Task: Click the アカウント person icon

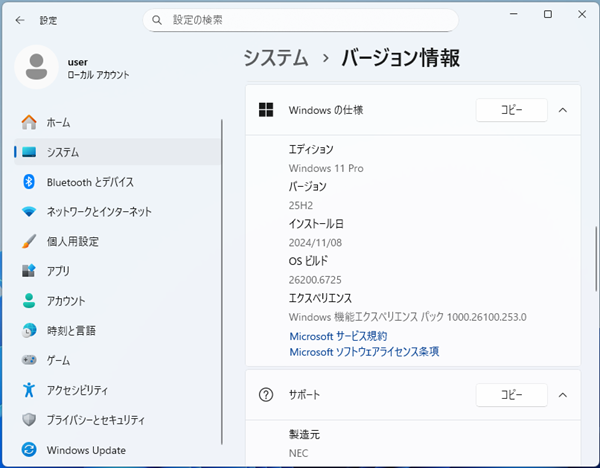Action: (29, 300)
